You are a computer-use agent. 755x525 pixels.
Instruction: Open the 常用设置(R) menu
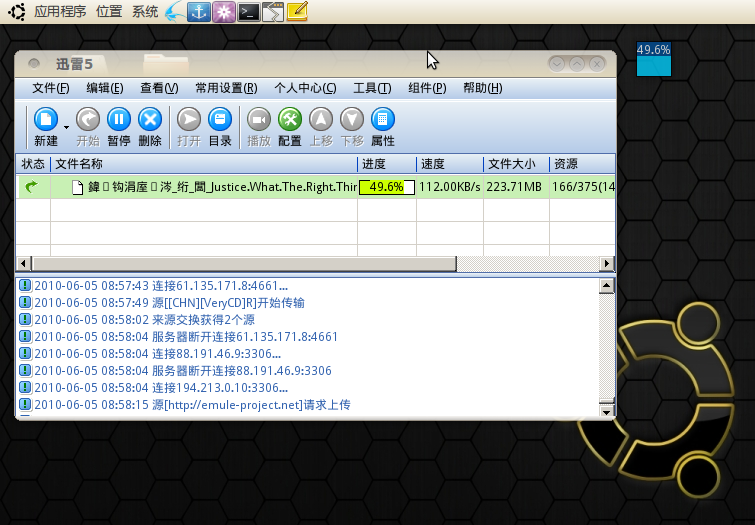point(225,88)
